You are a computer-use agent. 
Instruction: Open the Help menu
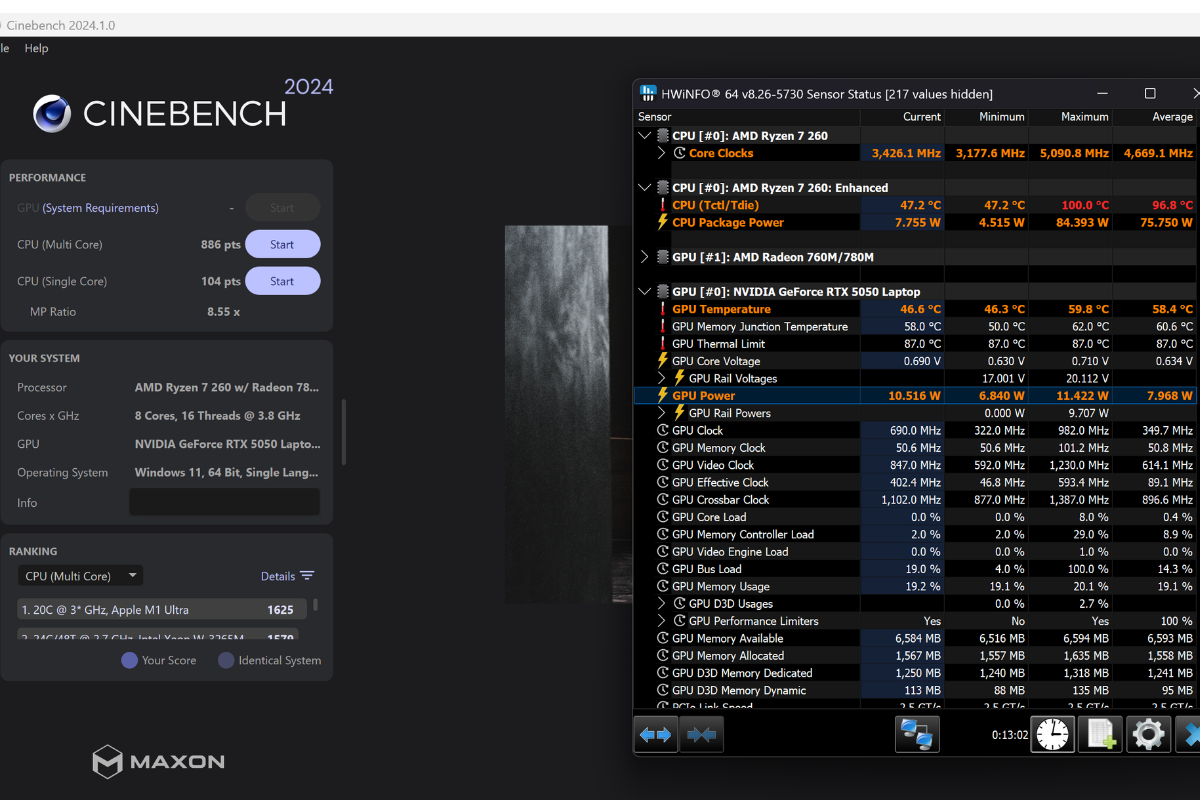click(x=36, y=48)
